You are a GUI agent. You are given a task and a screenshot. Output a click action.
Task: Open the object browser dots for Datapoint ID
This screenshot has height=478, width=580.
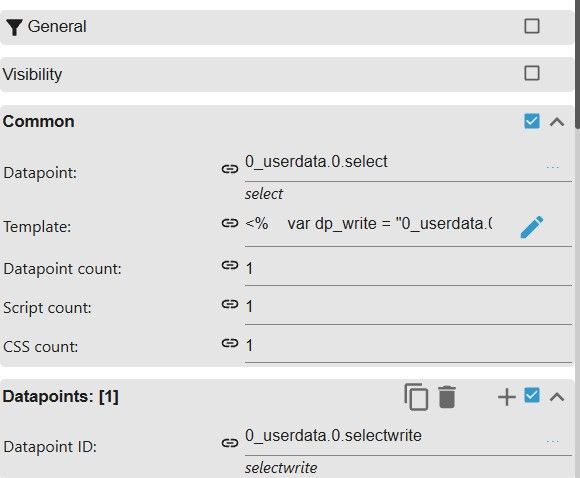pos(552,441)
